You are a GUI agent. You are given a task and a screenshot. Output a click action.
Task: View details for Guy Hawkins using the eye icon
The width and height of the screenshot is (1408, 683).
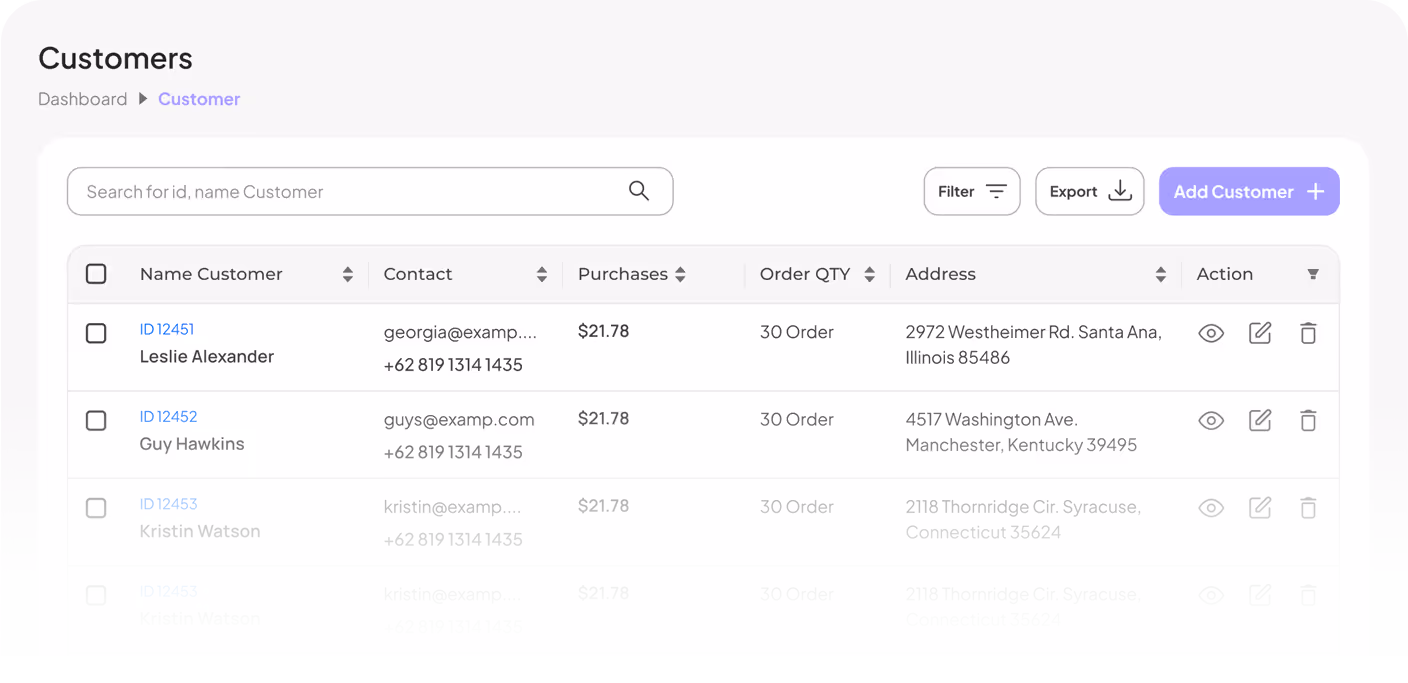1210,420
